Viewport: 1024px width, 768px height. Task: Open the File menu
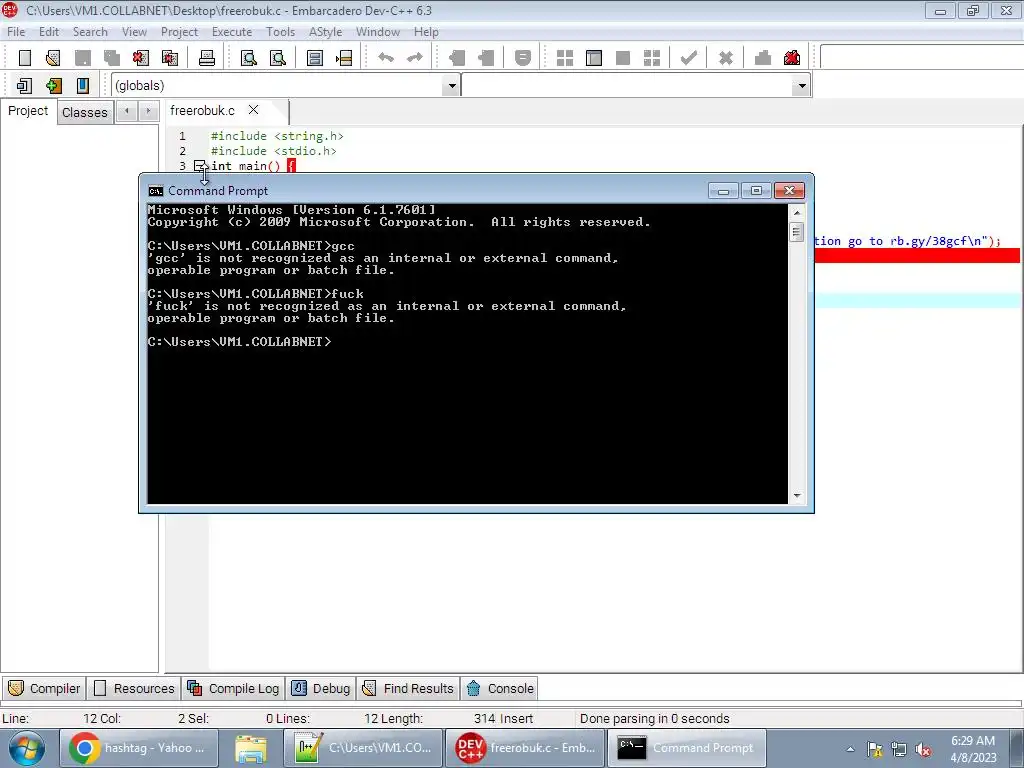(16, 32)
